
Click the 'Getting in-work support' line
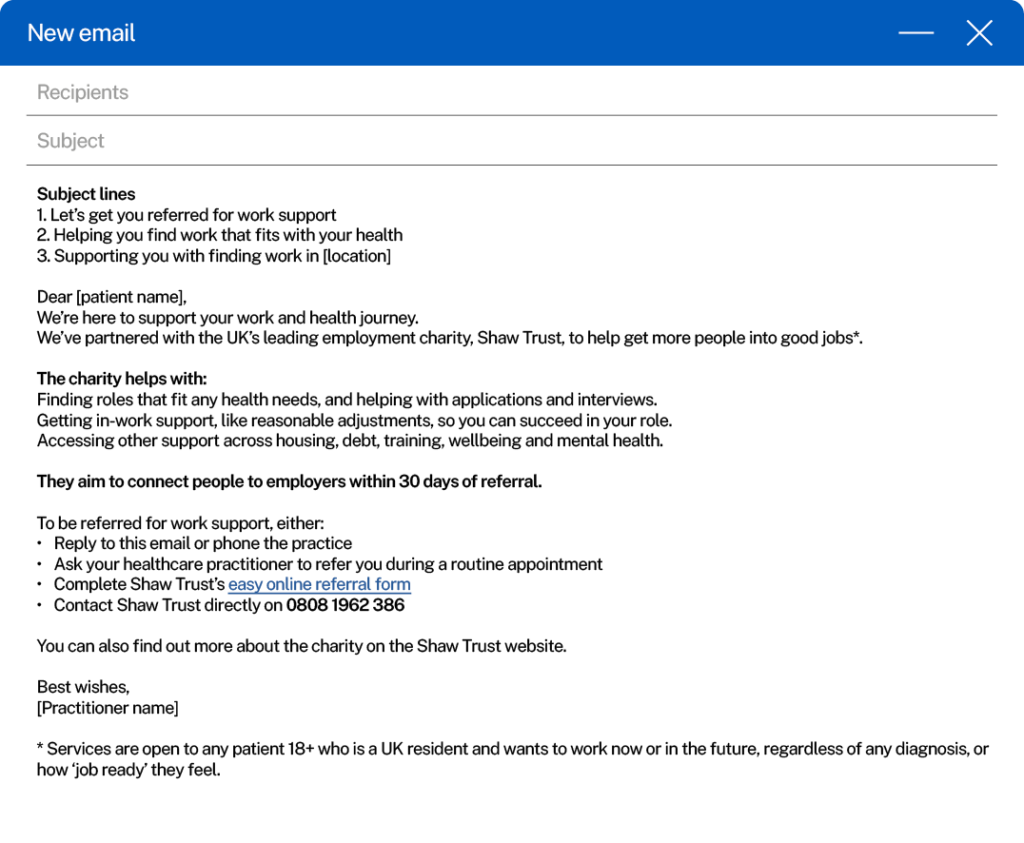coord(355,421)
